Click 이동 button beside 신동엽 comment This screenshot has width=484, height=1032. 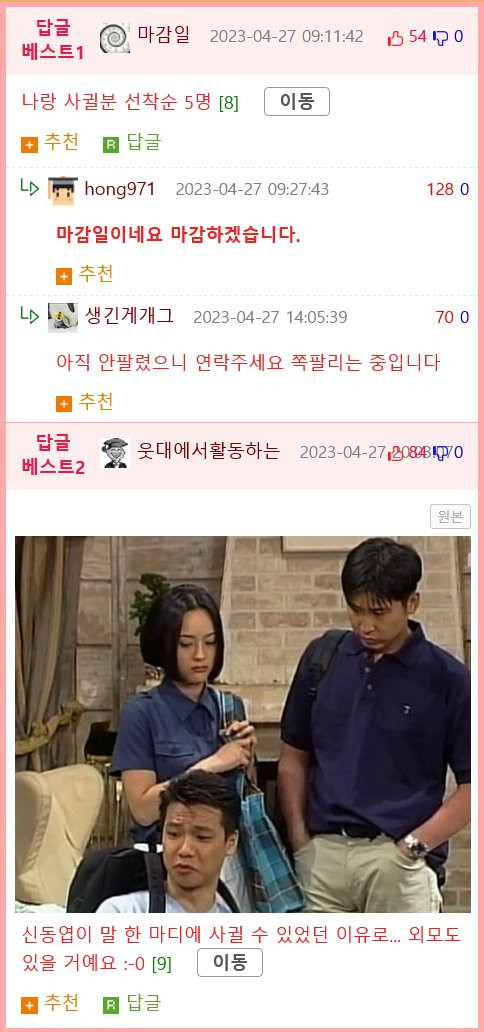tap(230, 962)
